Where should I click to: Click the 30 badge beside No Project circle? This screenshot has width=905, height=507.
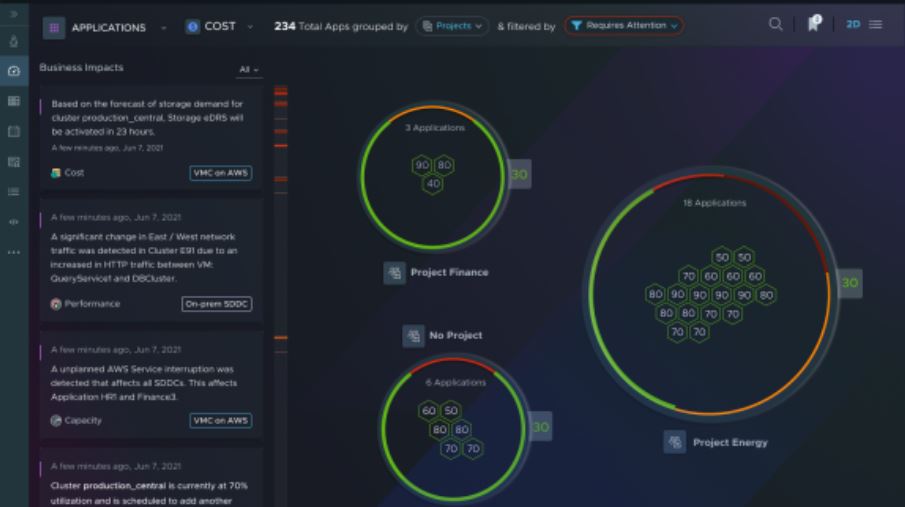pyautogui.click(x=541, y=427)
